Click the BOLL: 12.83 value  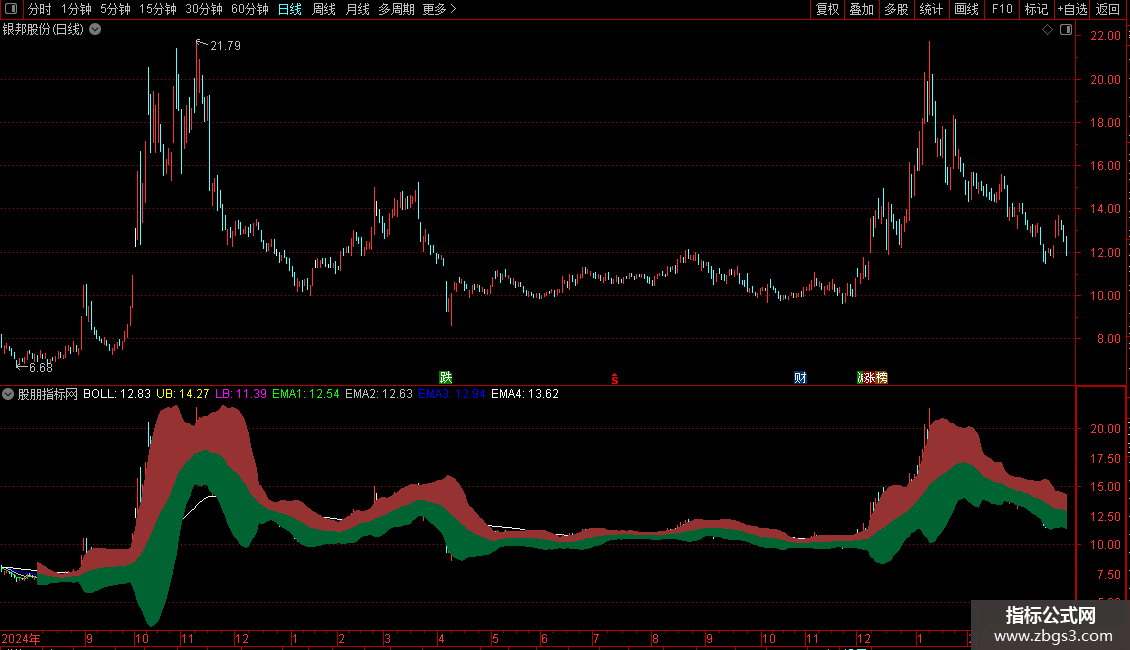117,394
